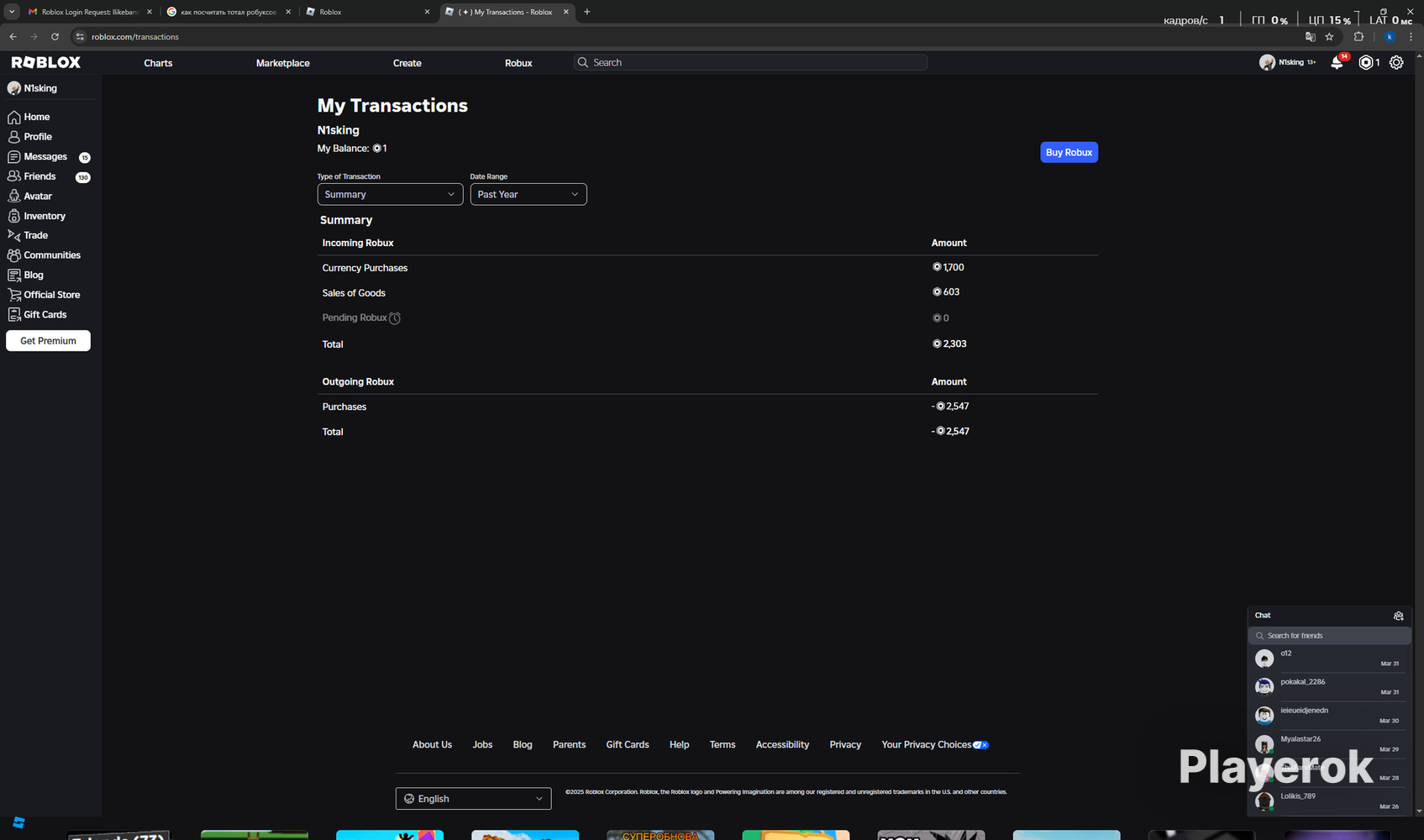Open the Chrome profile icon
The width and height of the screenshot is (1424, 840).
coord(1390,37)
